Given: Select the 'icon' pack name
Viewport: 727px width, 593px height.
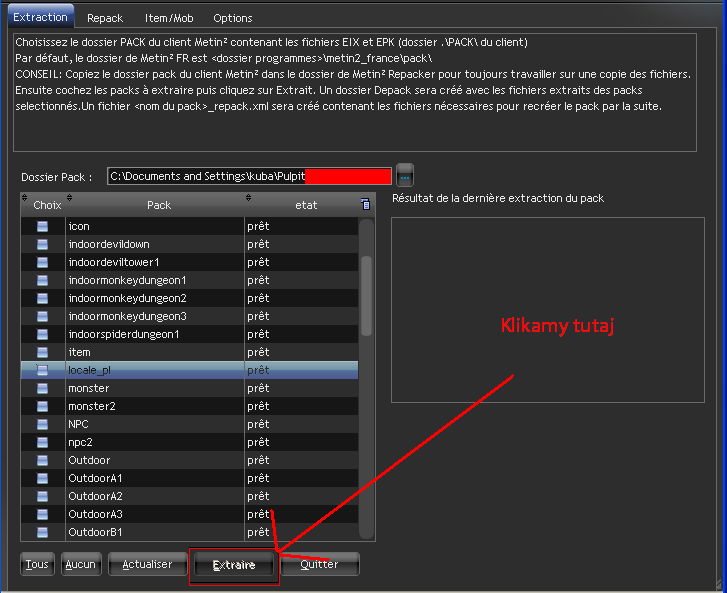Looking at the screenshot, I should point(79,226).
